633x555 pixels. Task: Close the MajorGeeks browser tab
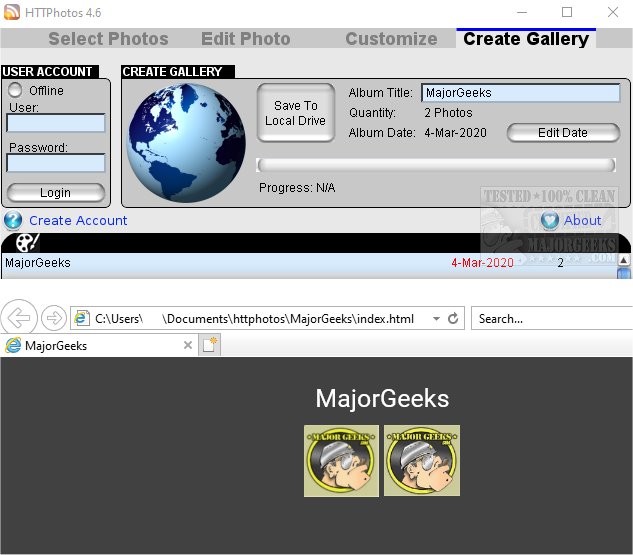point(188,345)
